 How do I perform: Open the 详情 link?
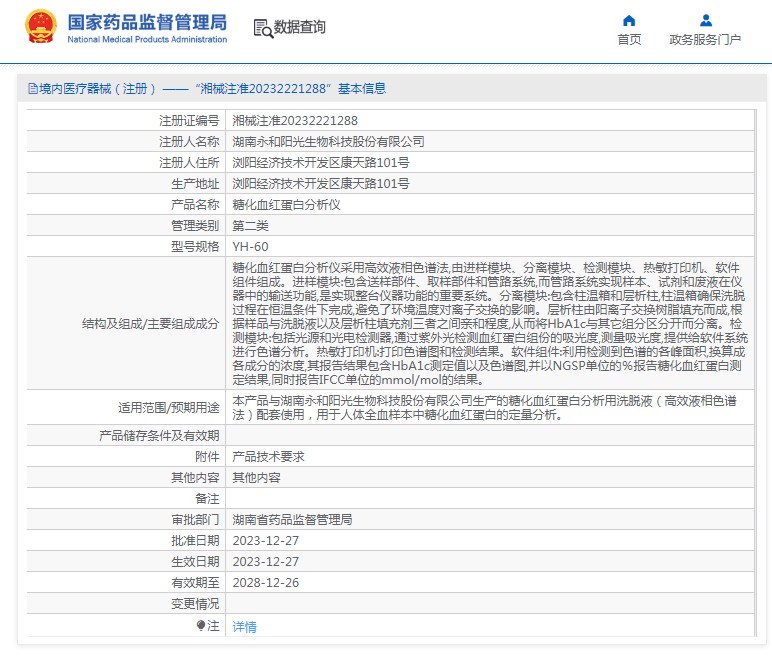pos(244,626)
